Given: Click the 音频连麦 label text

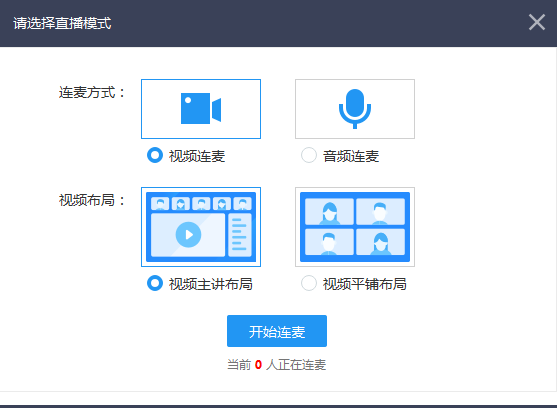Looking at the screenshot, I should click(351, 156).
